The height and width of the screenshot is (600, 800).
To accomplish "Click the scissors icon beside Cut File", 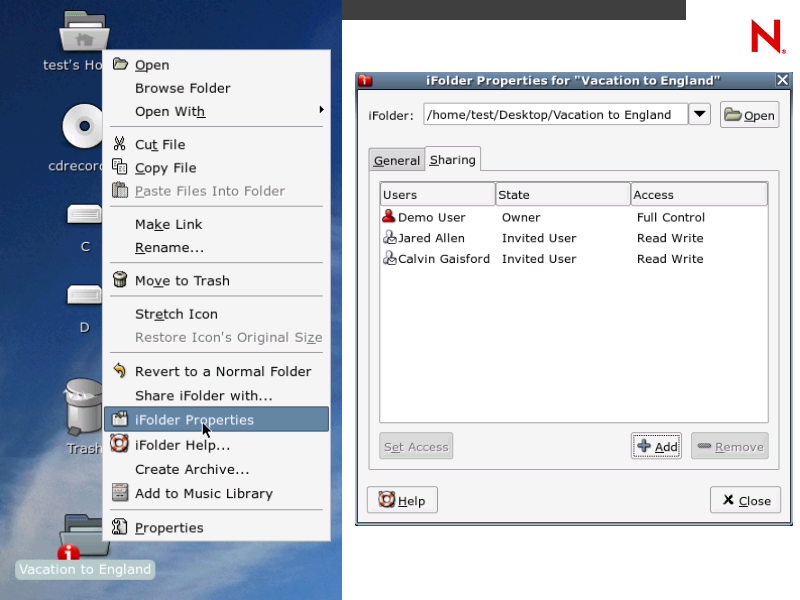I will 119,144.
